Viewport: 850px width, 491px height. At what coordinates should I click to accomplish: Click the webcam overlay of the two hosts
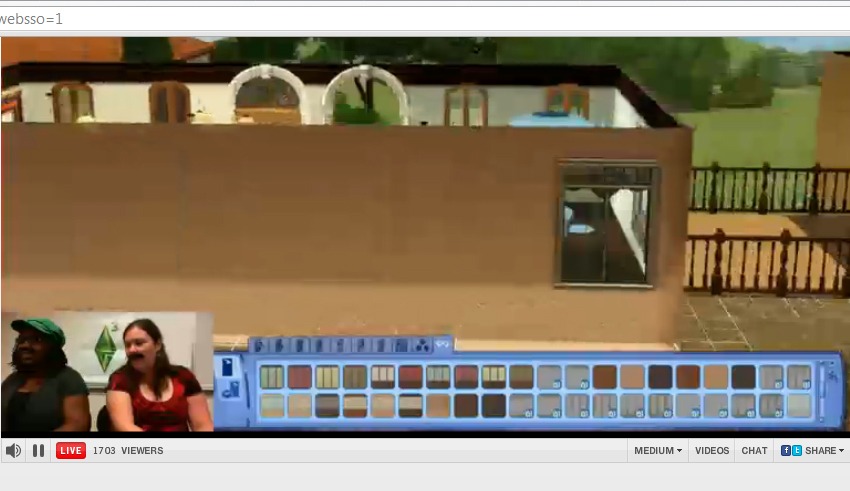[107, 372]
